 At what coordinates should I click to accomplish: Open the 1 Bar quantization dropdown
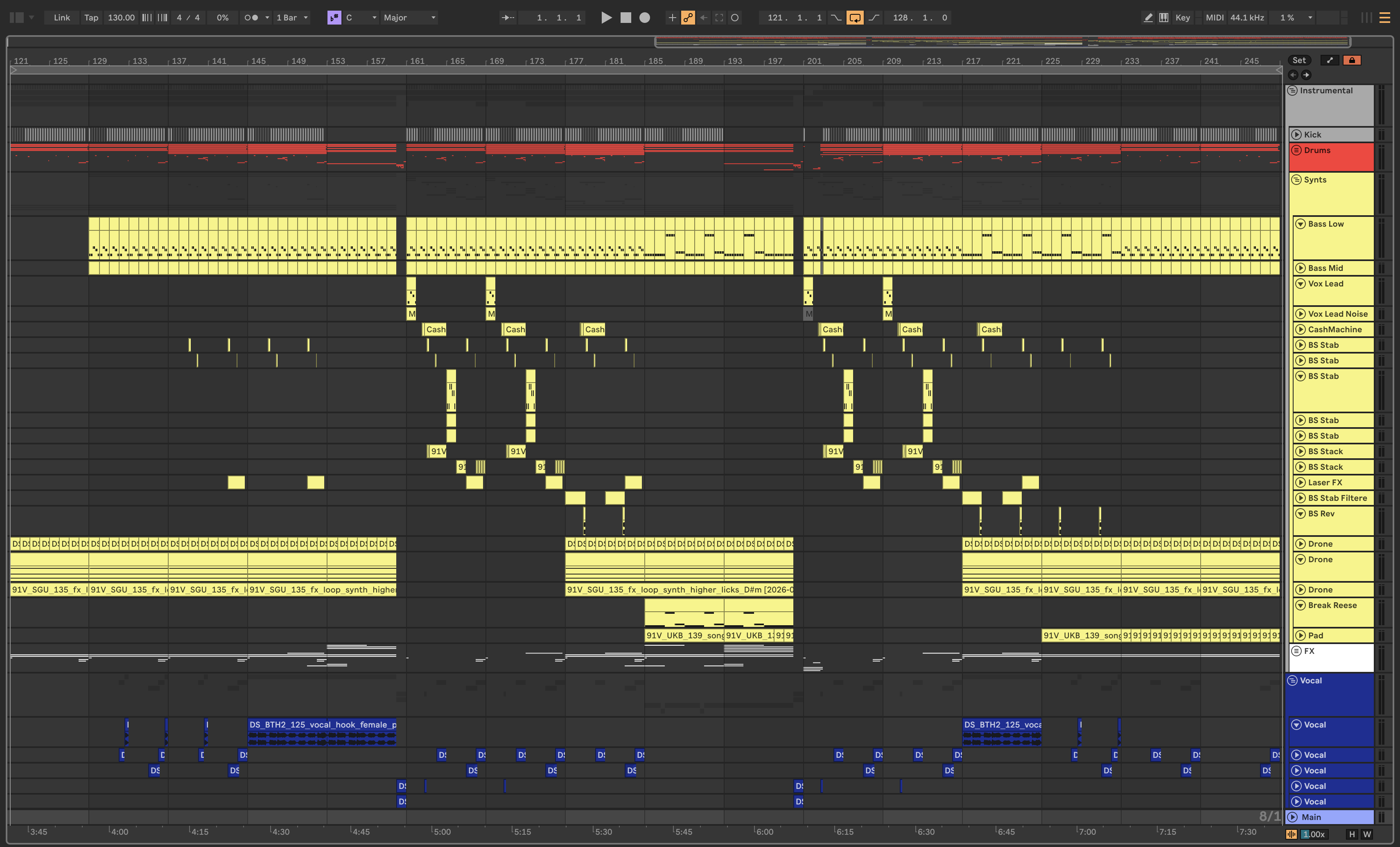click(x=292, y=18)
